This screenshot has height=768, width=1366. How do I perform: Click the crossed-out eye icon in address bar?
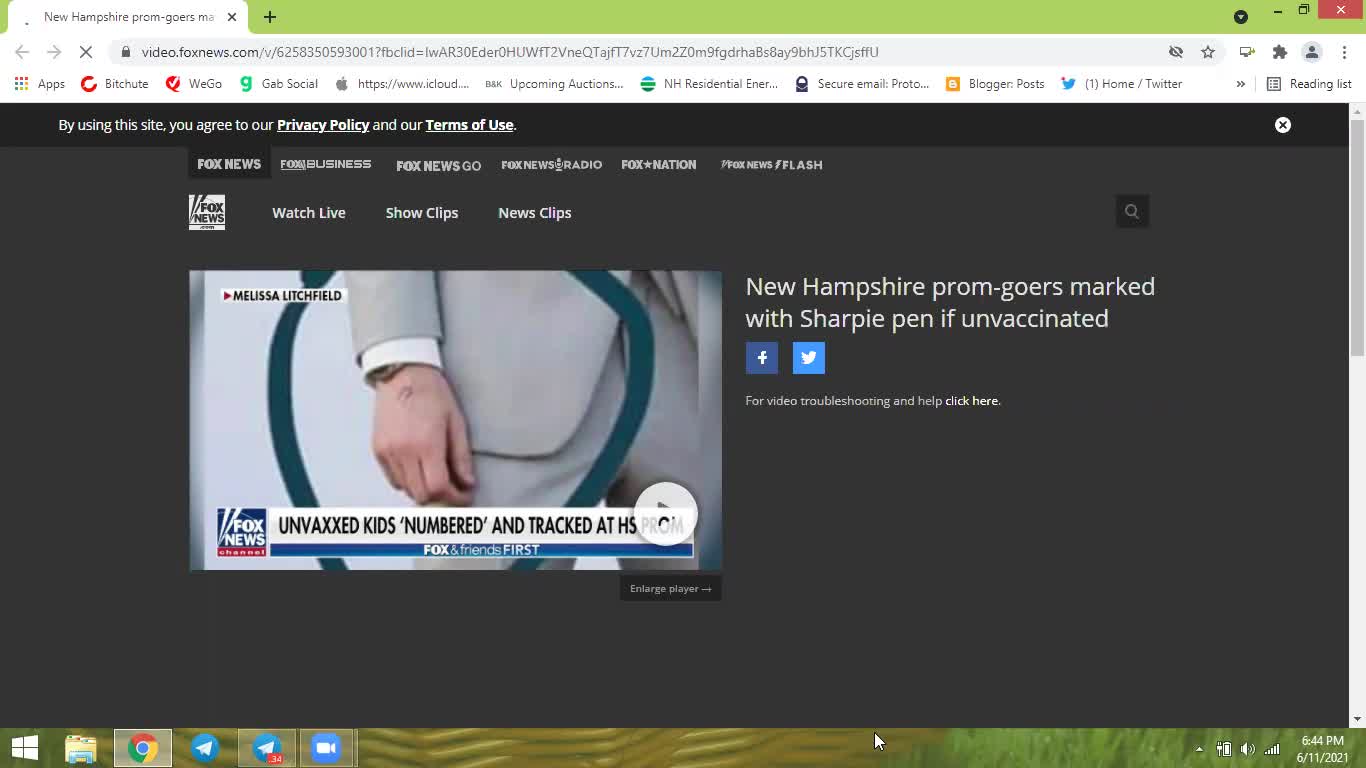(x=1176, y=52)
